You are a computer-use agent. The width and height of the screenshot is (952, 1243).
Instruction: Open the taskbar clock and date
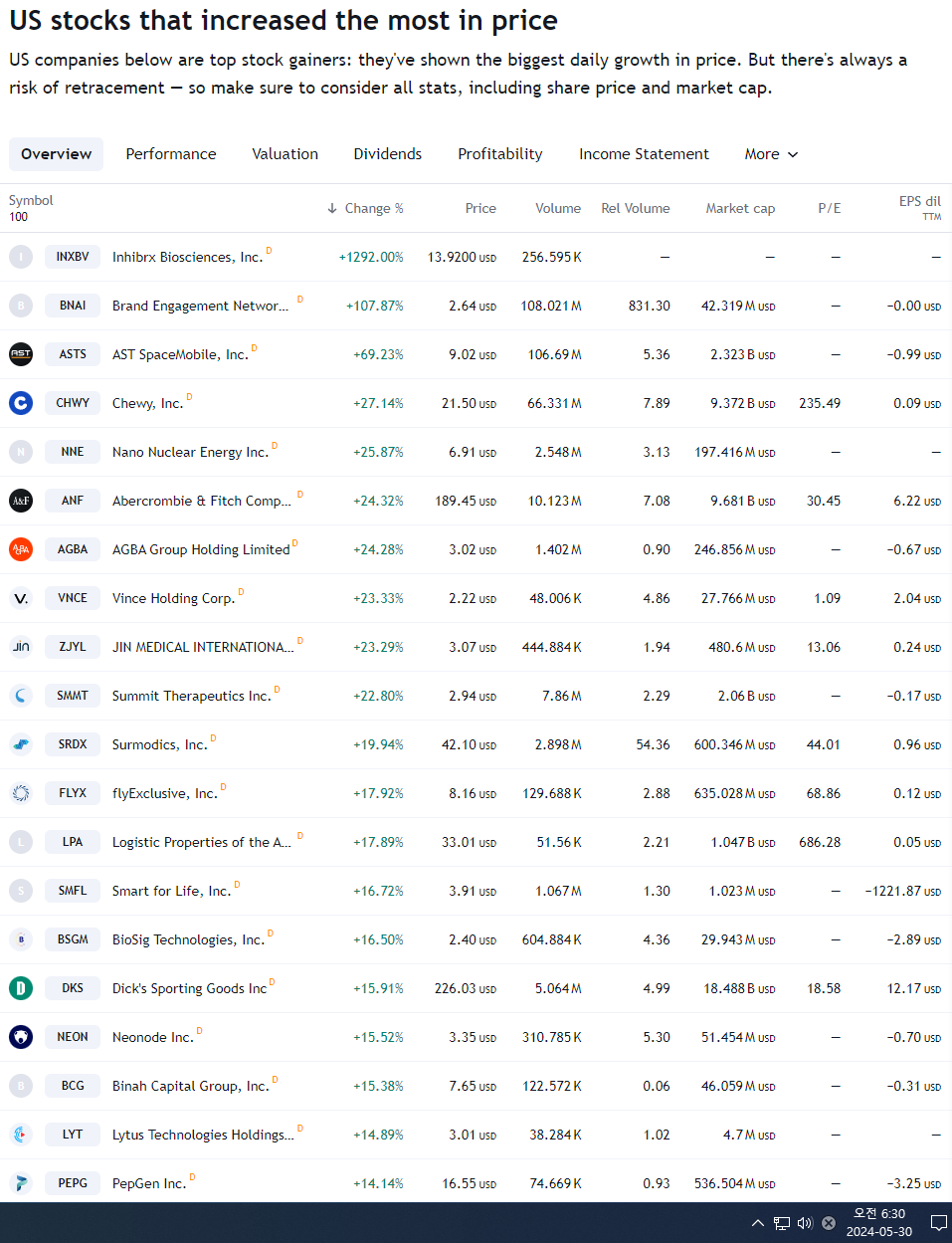point(879,1223)
